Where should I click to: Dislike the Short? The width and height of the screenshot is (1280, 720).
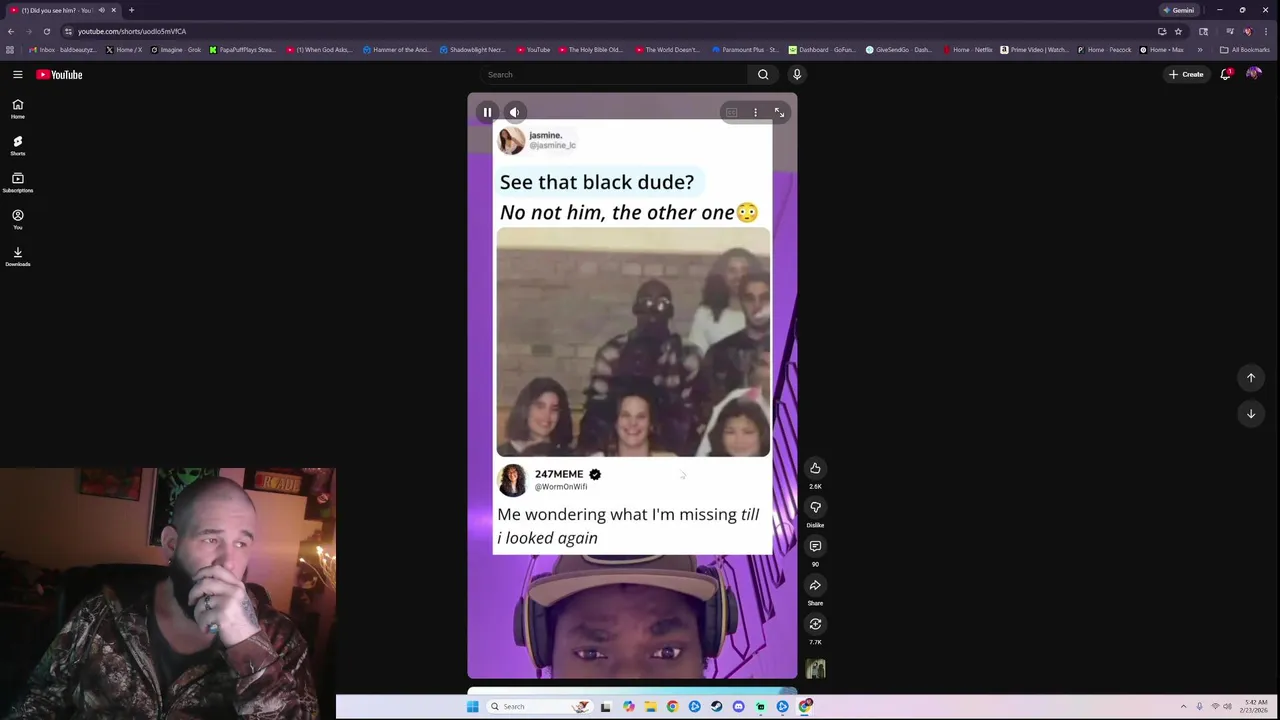815,507
